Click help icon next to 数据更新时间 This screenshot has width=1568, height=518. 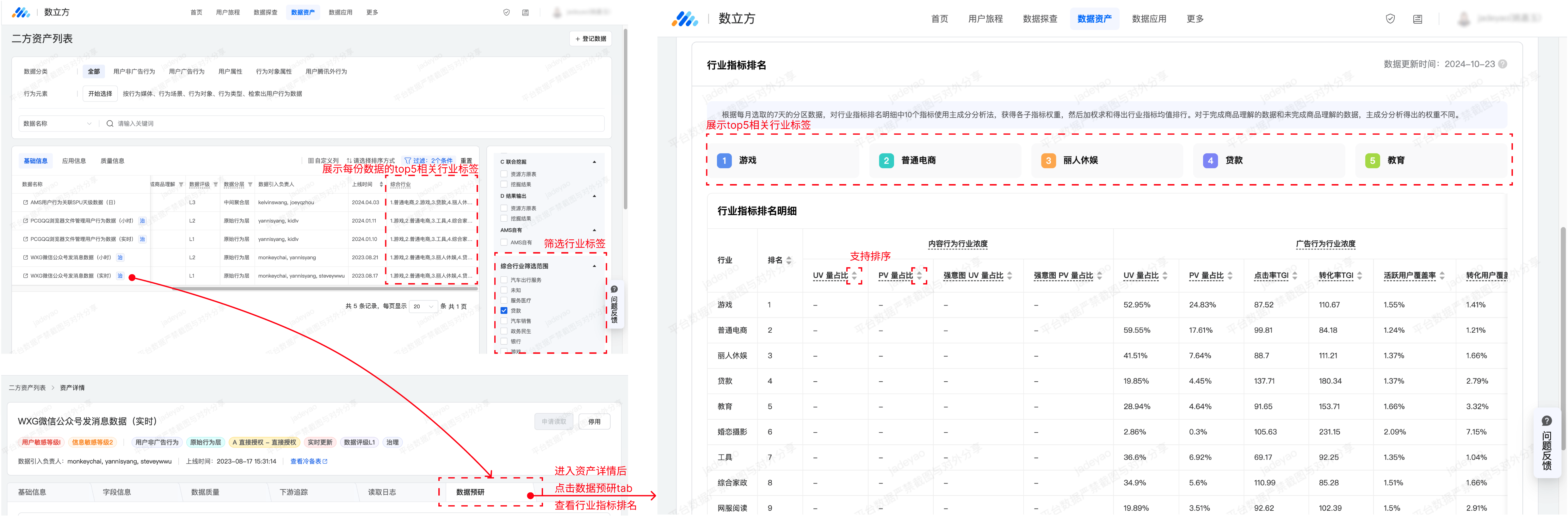(x=1503, y=65)
